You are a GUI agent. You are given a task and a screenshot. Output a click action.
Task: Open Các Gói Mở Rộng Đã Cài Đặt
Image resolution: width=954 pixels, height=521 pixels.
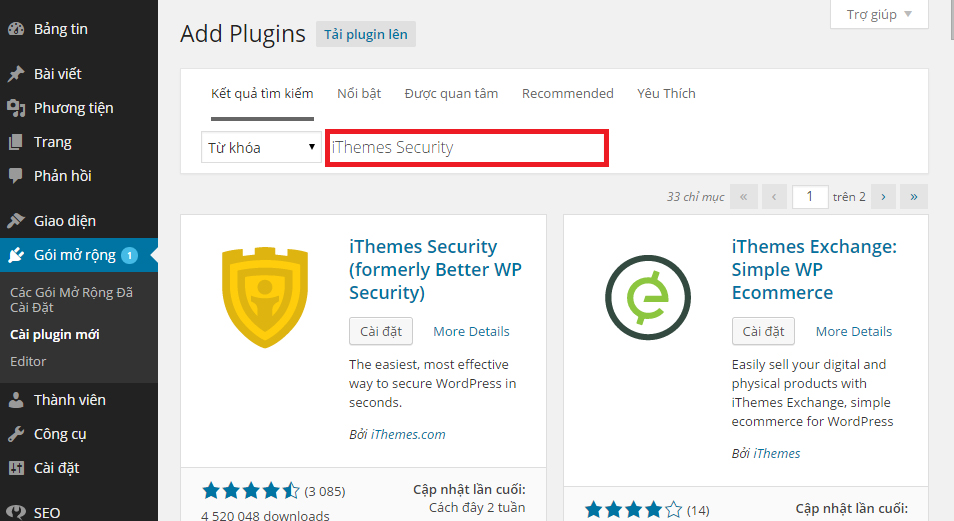click(71, 299)
